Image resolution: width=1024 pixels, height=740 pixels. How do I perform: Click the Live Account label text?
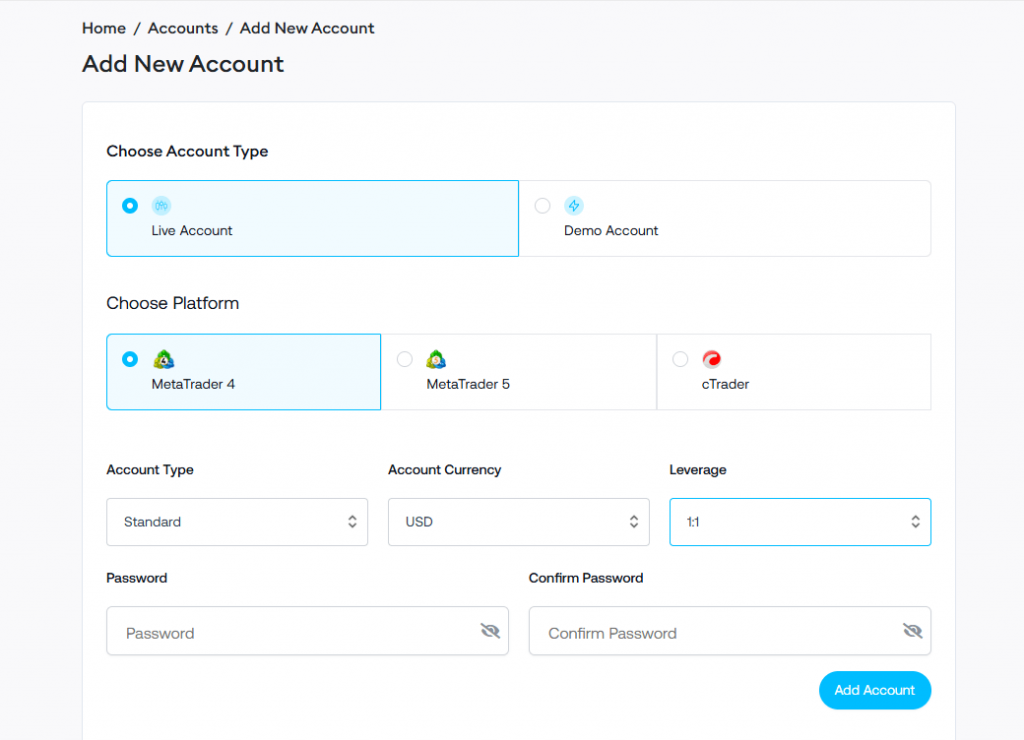point(192,231)
